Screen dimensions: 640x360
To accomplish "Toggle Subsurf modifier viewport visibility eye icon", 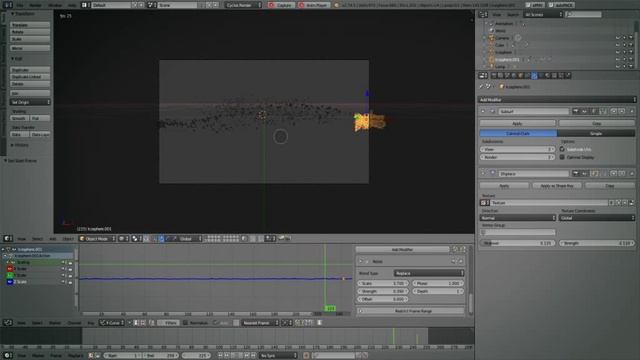I will pyautogui.click(x=585, y=111).
